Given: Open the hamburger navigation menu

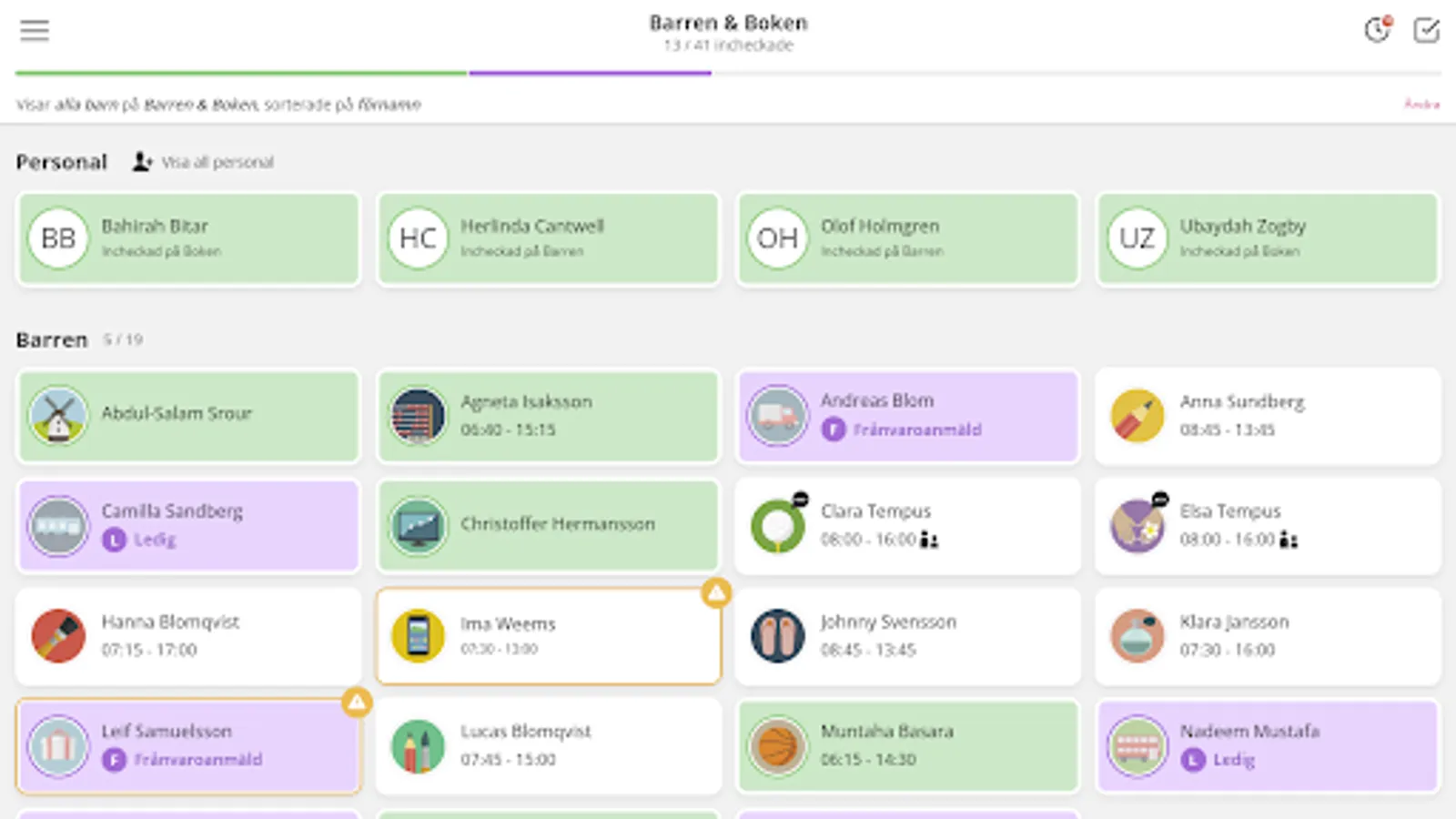Looking at the screenshot, I should pos(35,30).
